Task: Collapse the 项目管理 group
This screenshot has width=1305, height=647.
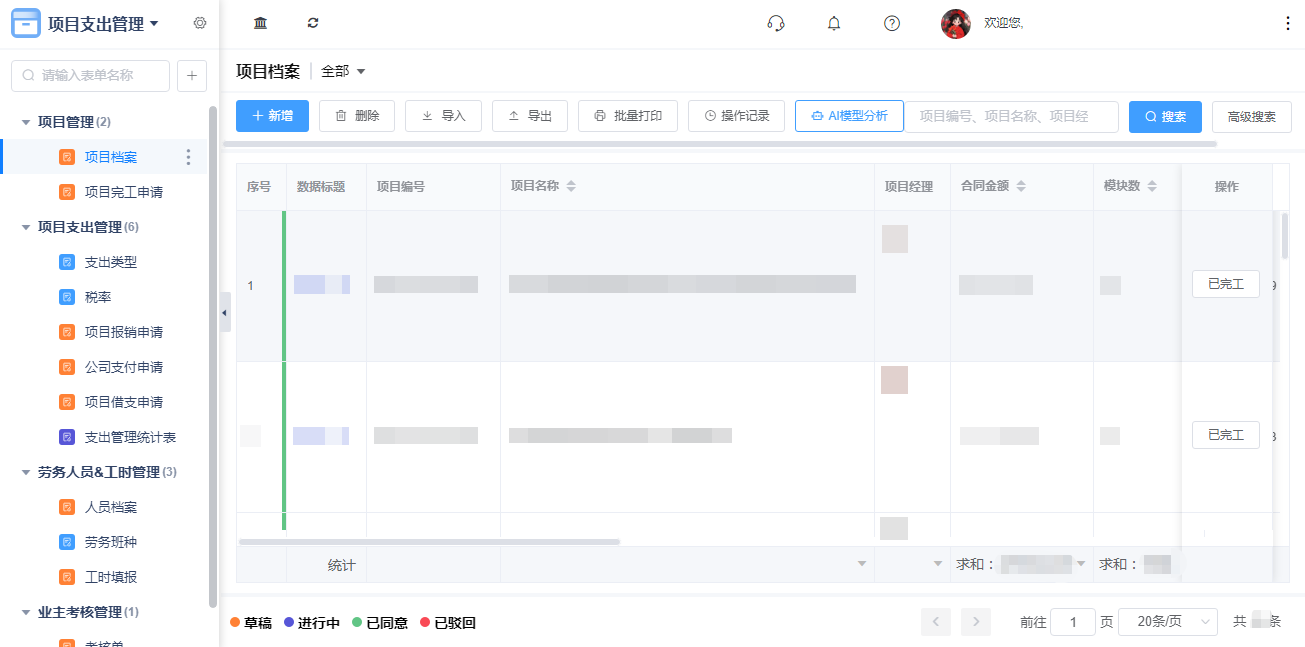Action: (x=26, y=122)
